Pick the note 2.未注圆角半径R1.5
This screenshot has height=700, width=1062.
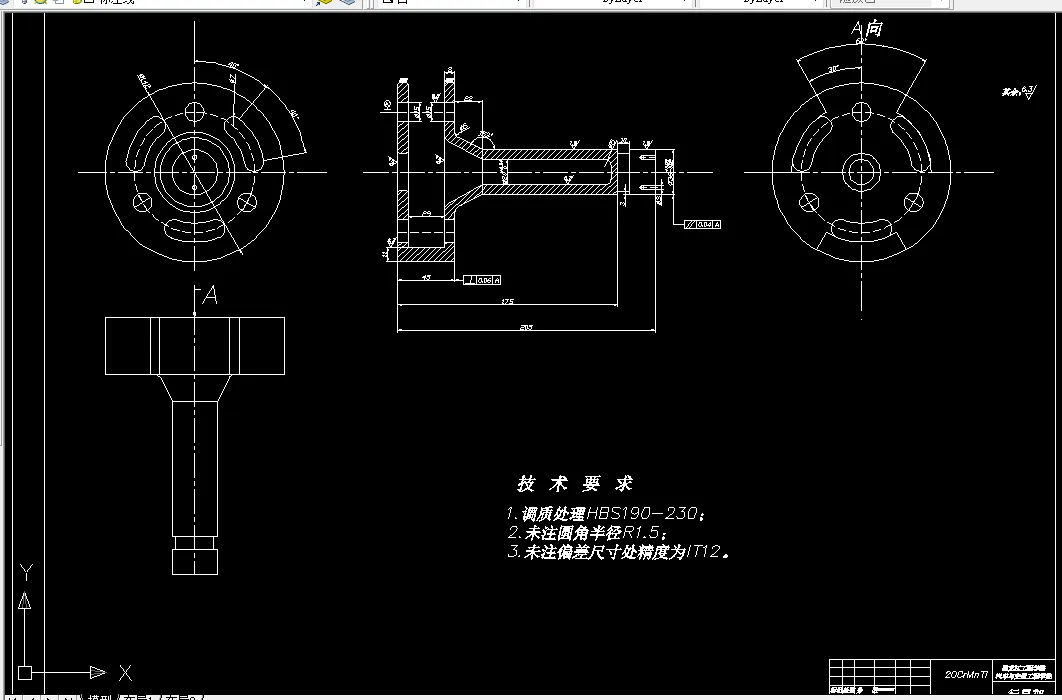tap(587, 533)
